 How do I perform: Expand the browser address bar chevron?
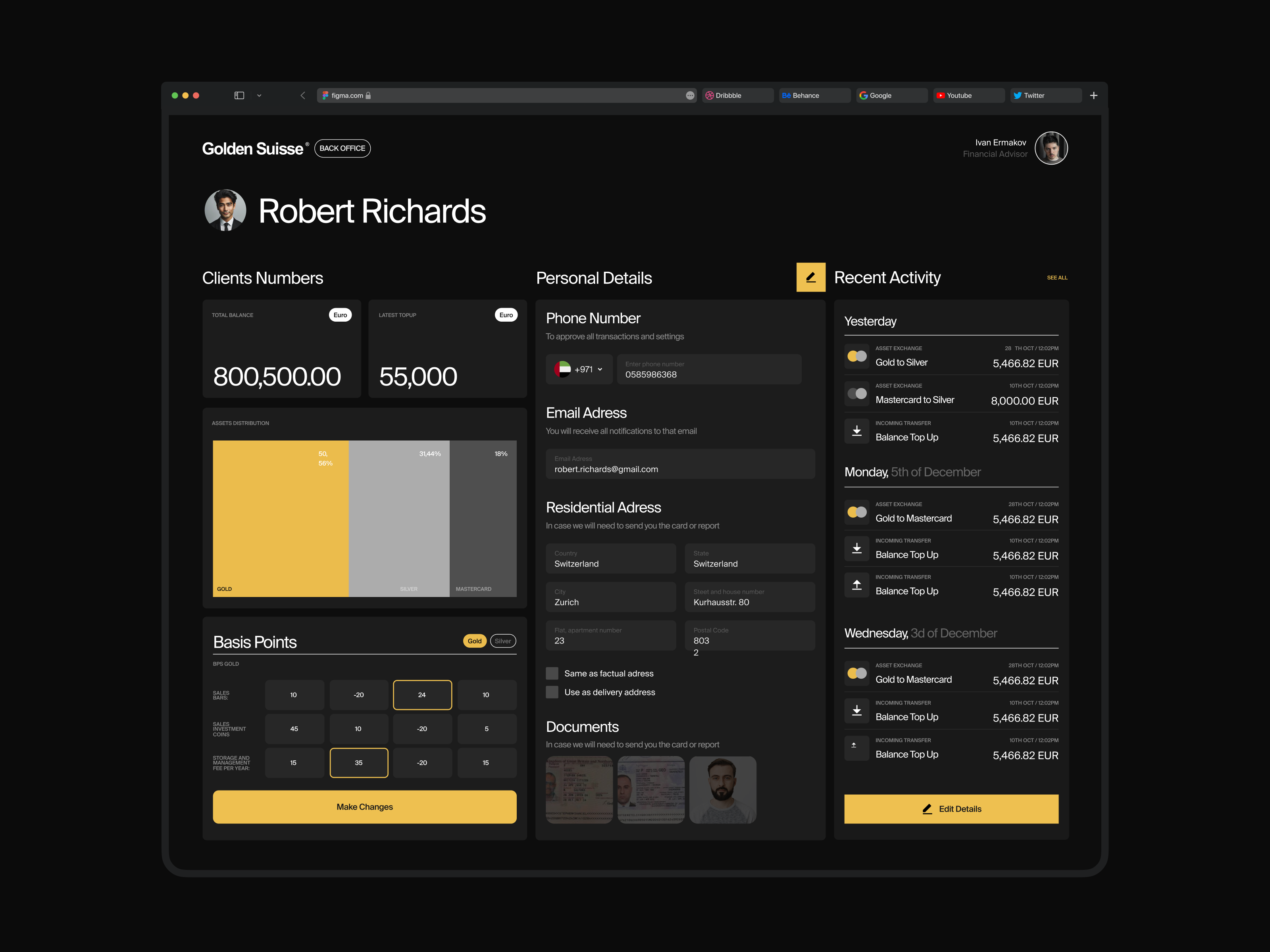259,95
